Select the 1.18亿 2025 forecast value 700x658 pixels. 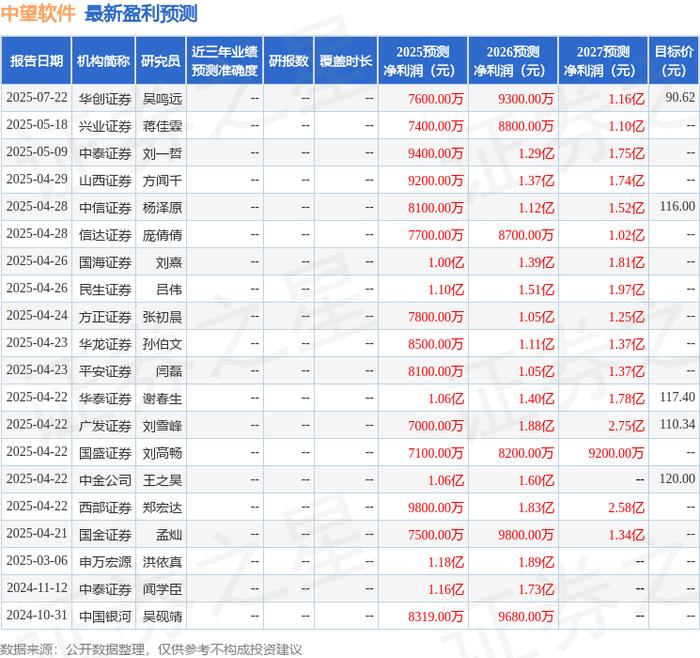[446, 562]
